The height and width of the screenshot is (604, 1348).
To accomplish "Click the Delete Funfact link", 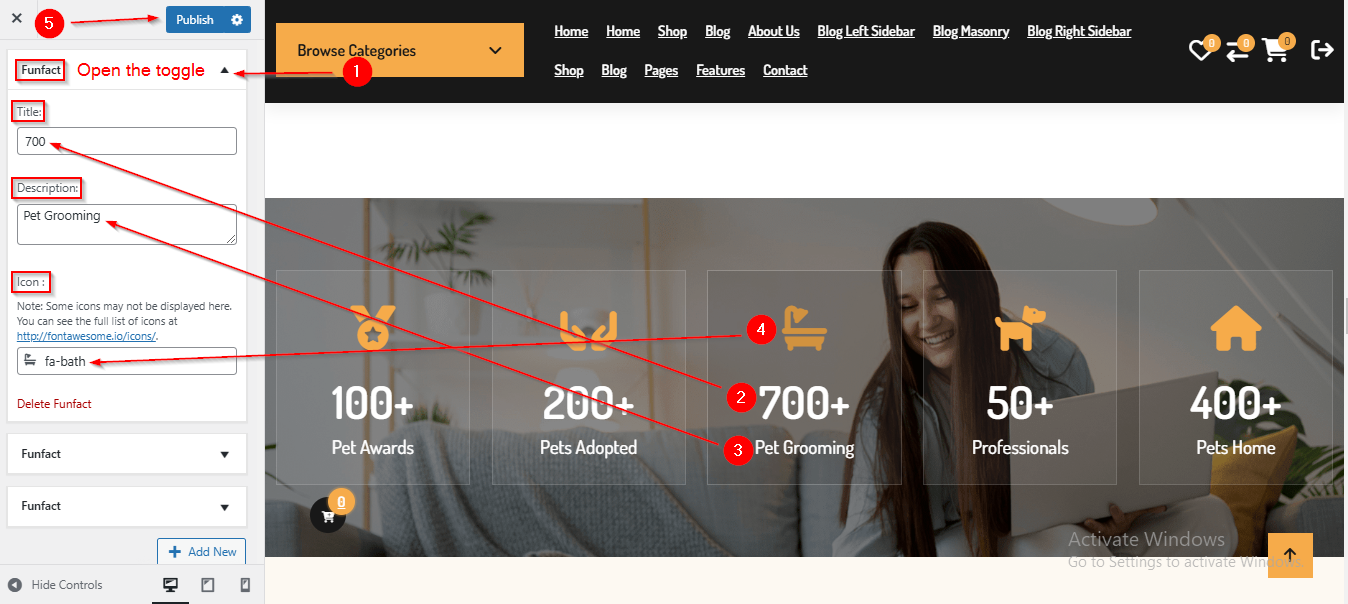I will [x=54, y=404].
